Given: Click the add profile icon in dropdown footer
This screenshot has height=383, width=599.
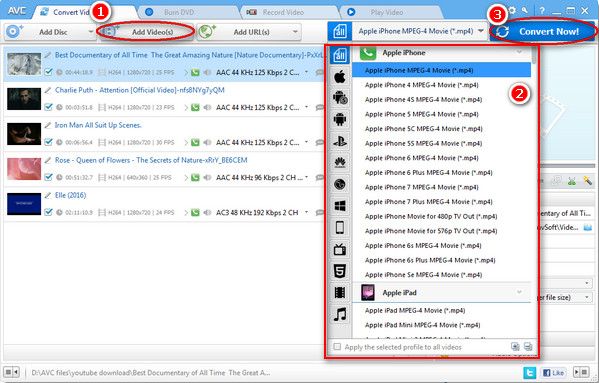Looking at the screenshot, I should pyautogui.click(x=515, y=346).
